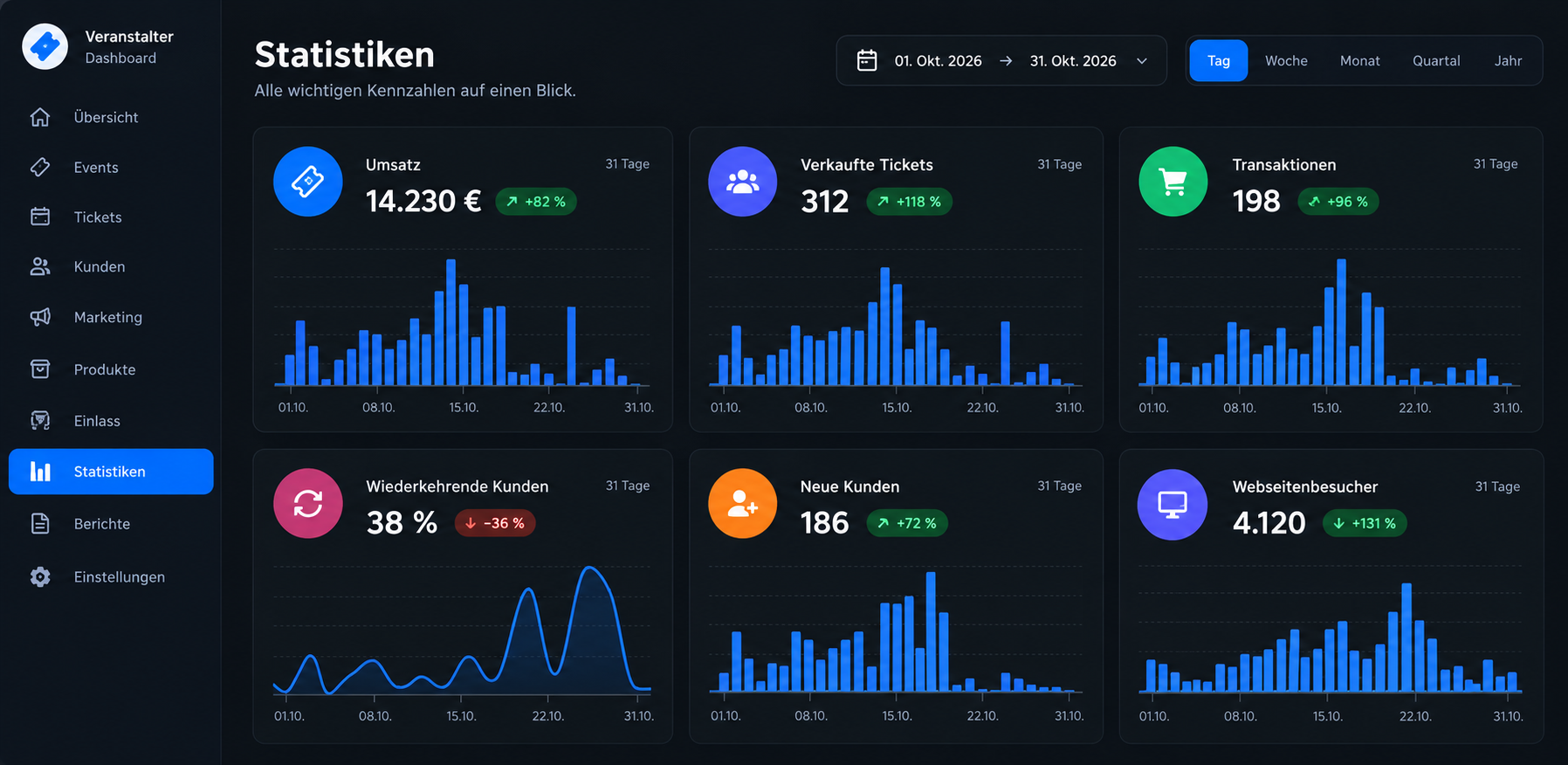
Task: Click the Berichte document icon
Action: click(40, 523)
